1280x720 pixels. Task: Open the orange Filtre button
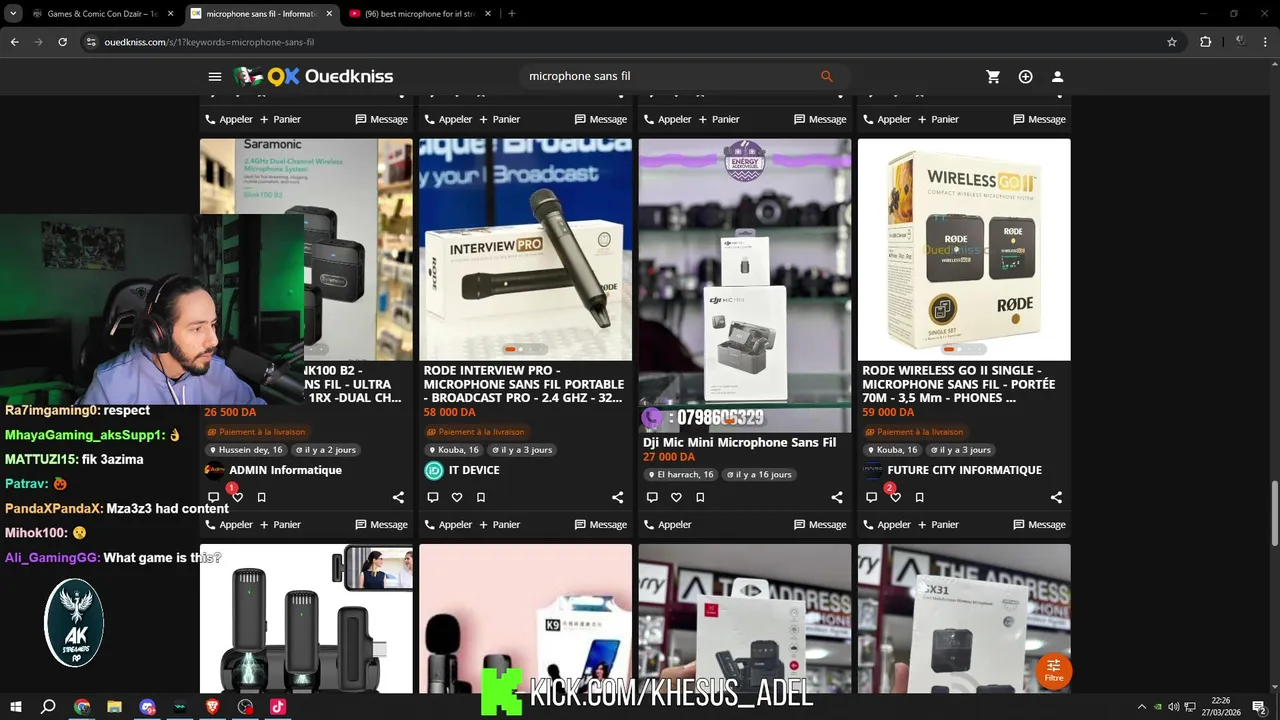[1054, 670]
